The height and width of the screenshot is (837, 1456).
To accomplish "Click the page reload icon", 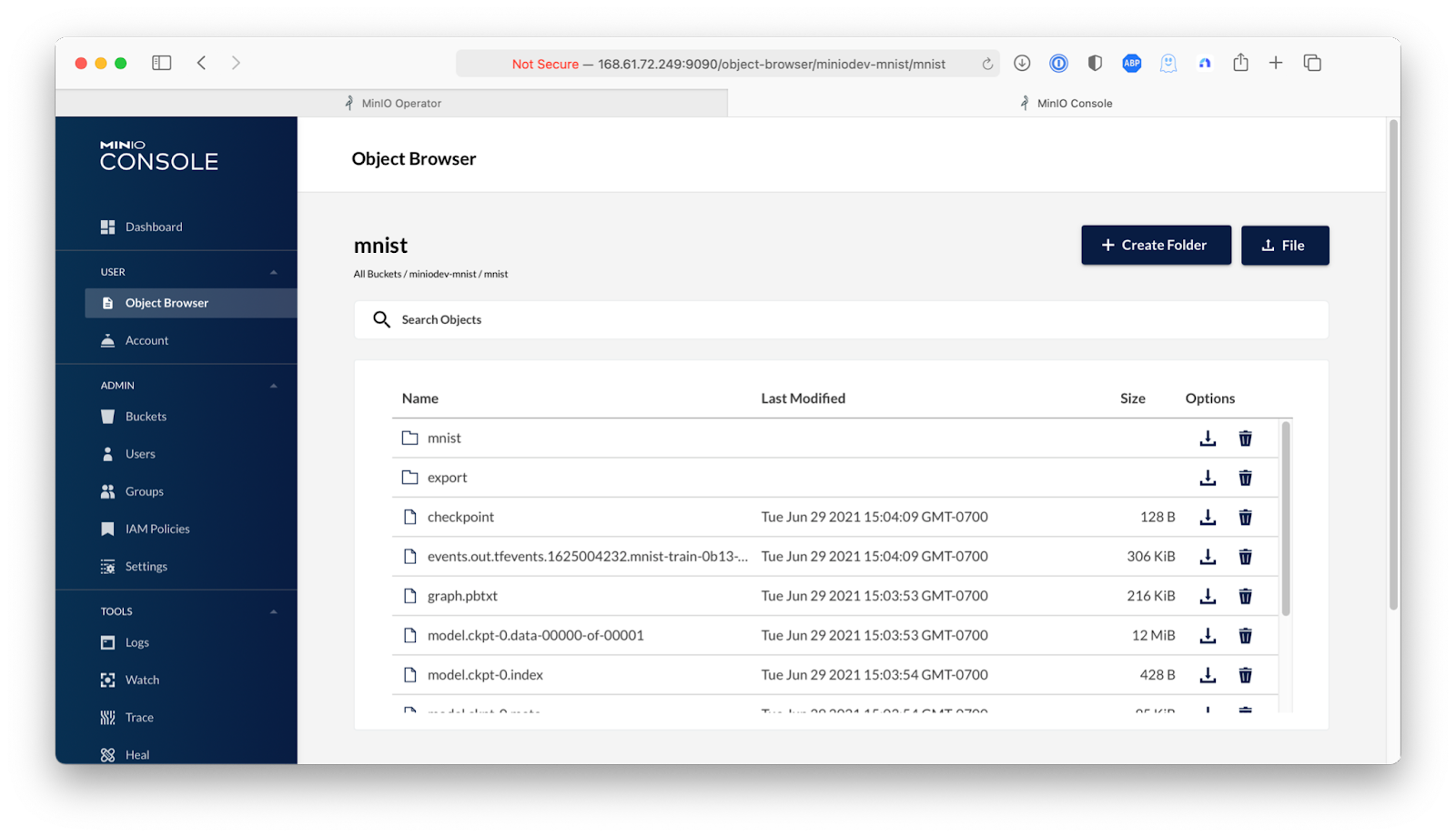I will (x=987, y=64).
